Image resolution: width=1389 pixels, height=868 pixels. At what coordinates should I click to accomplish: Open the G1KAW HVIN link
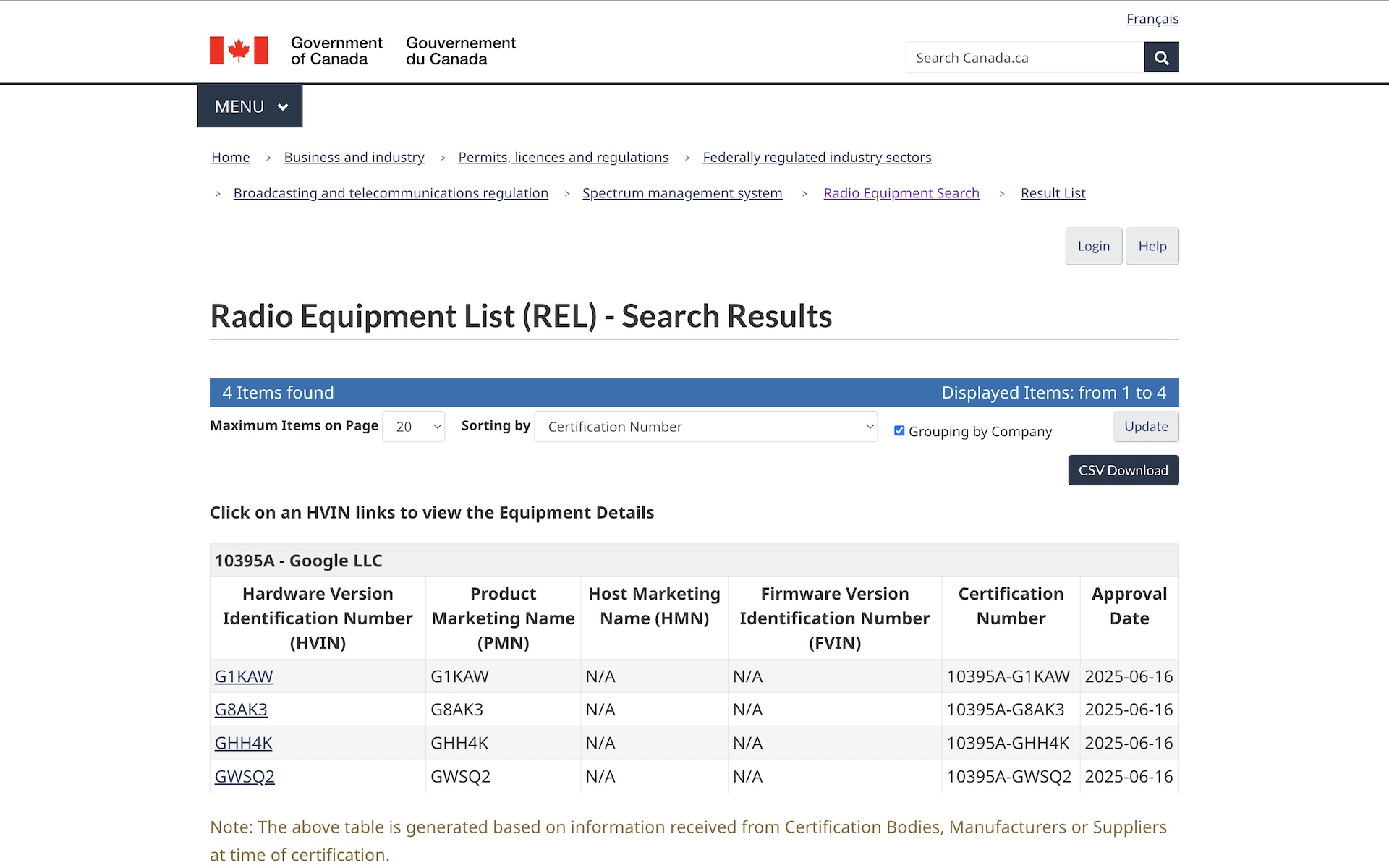point(244,676)
